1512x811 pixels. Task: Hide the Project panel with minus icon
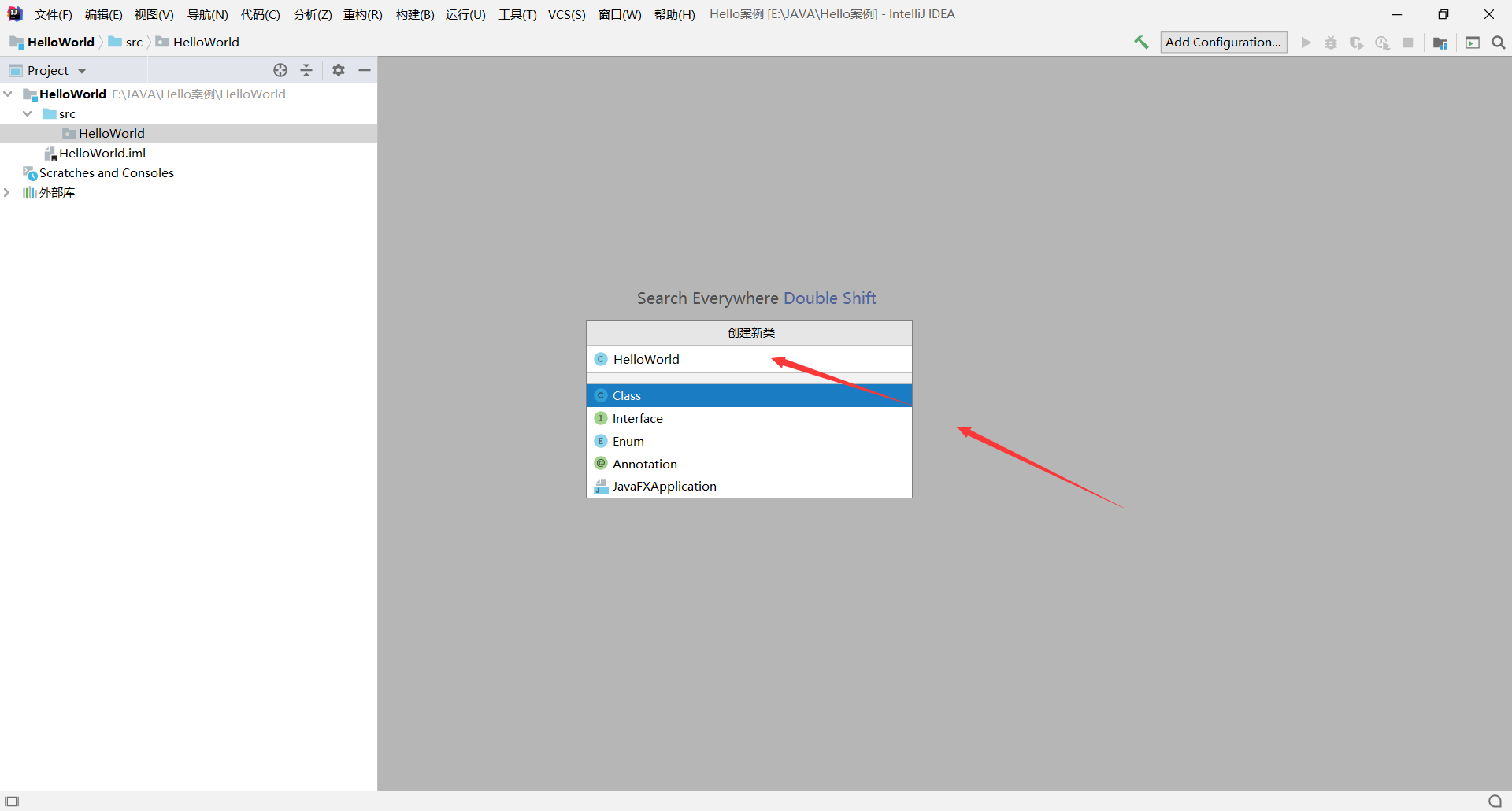coord(365,70)
